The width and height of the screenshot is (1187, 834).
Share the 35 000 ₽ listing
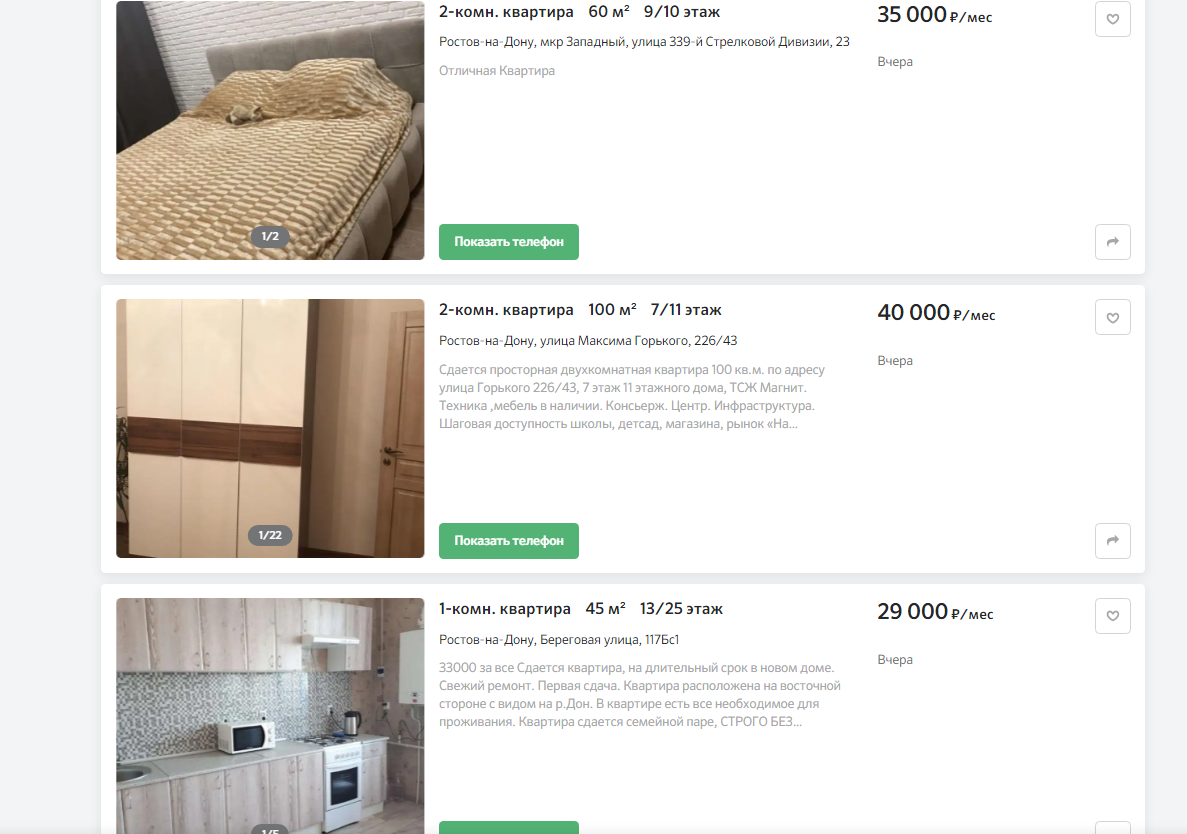(1112, 242)
